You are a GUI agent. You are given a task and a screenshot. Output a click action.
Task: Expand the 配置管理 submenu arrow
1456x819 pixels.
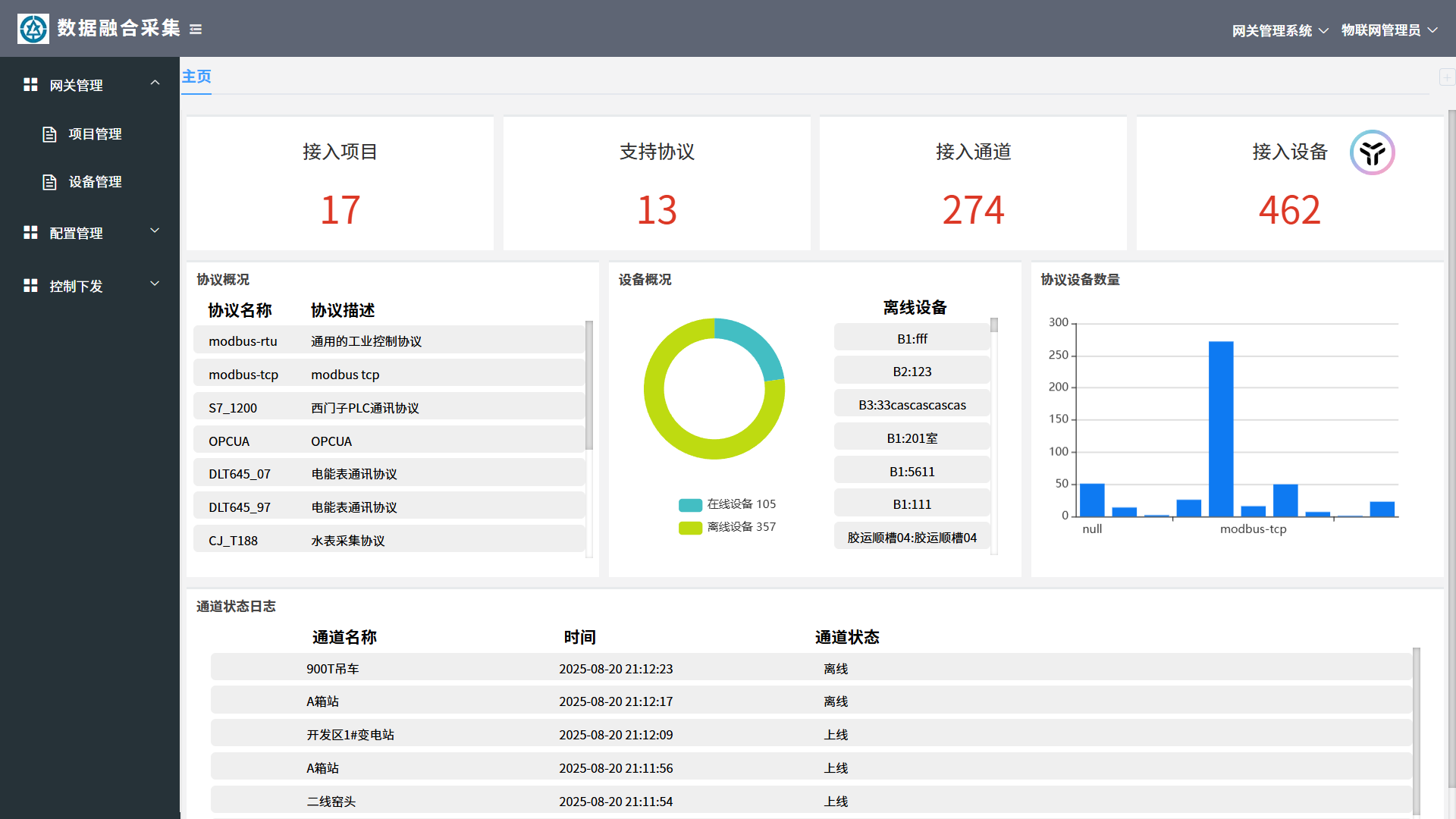(x=155, y=231)
